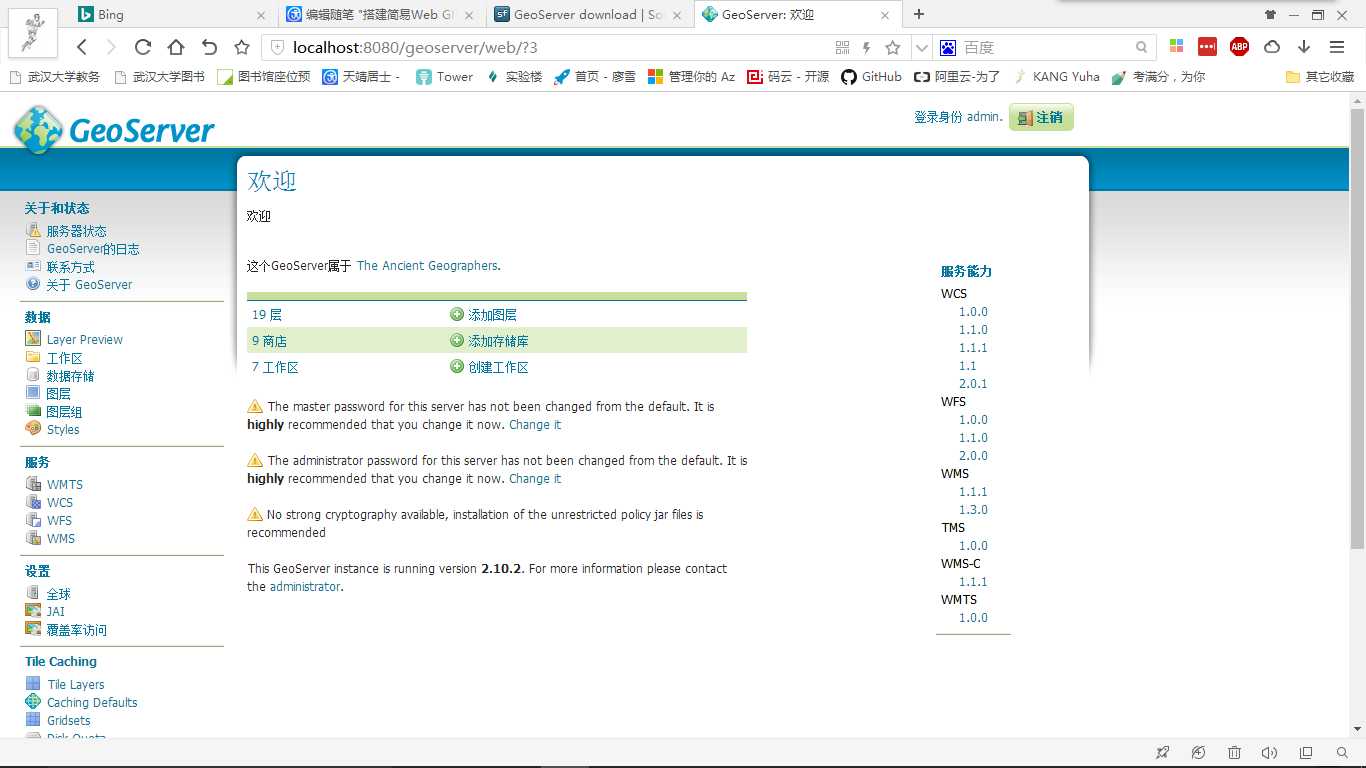Click the server status warning icon
Screen dimensions: 1366x768
[33, 231]
